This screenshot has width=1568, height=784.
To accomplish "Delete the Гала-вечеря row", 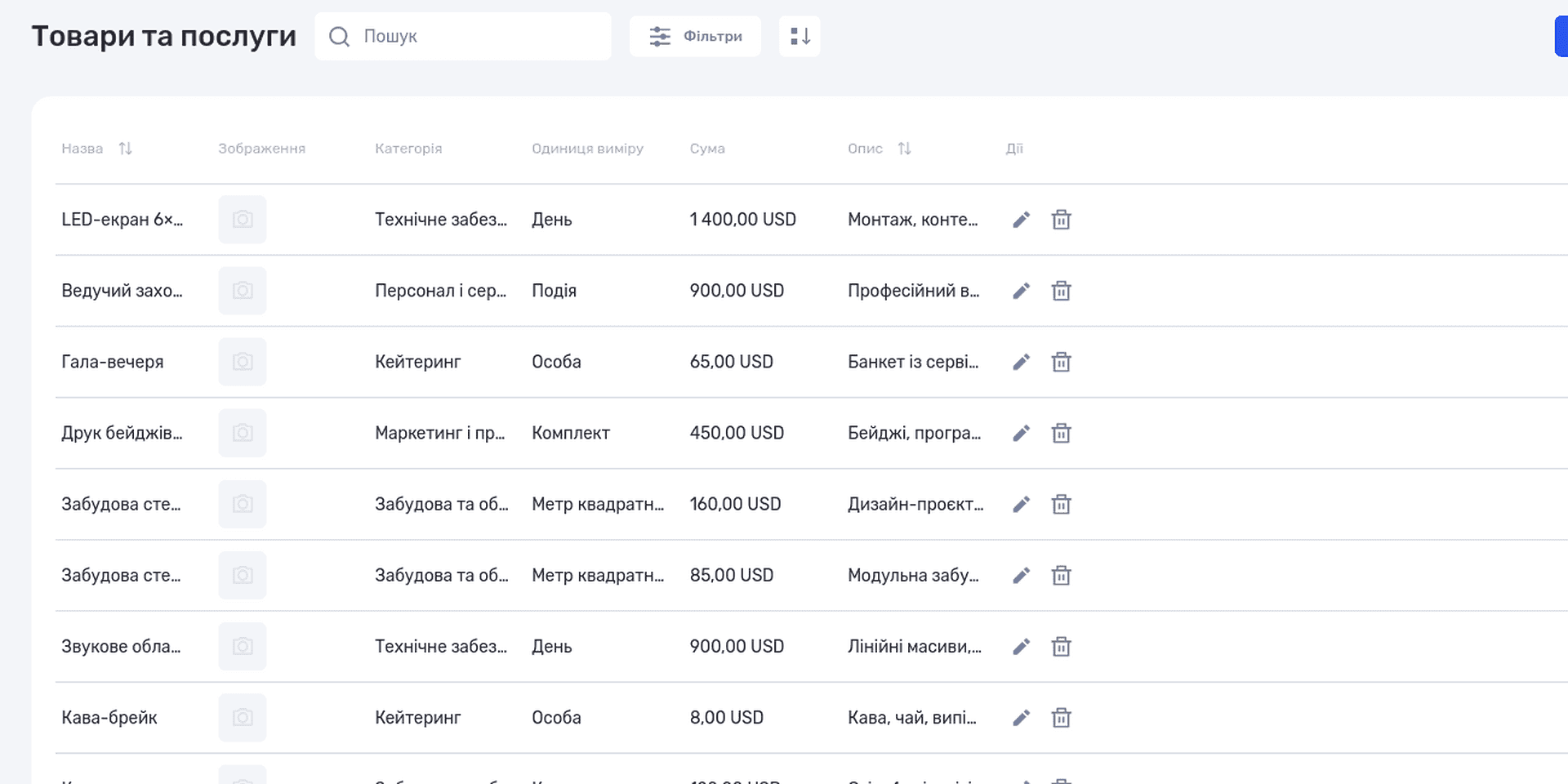I will point(1061,362).
